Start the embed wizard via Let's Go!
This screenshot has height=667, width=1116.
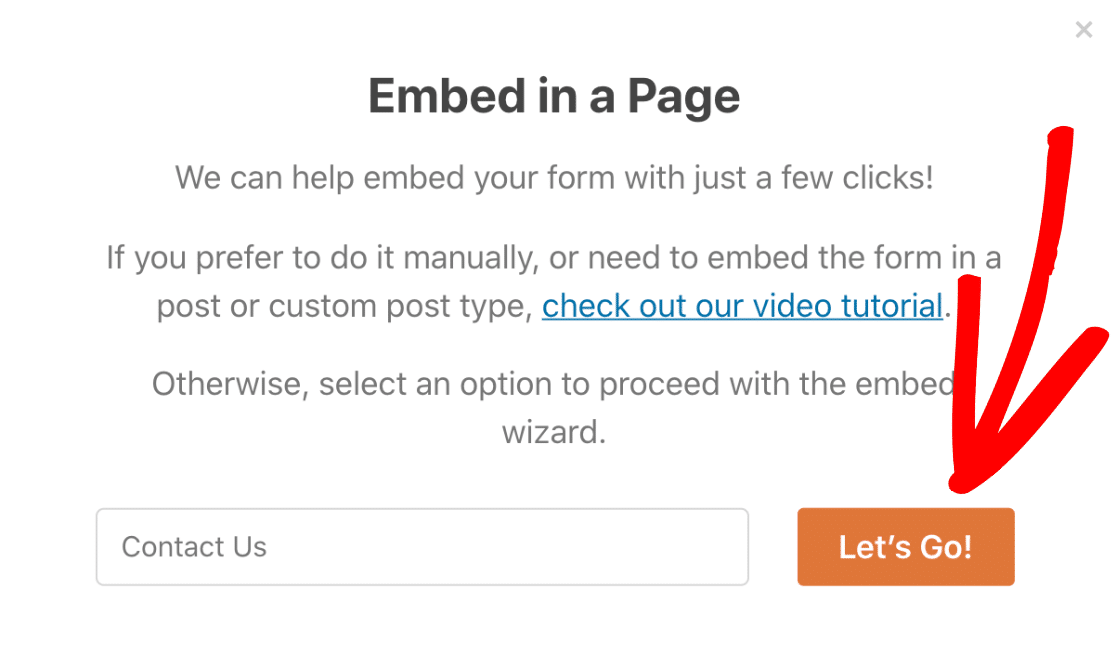(905, 547)
